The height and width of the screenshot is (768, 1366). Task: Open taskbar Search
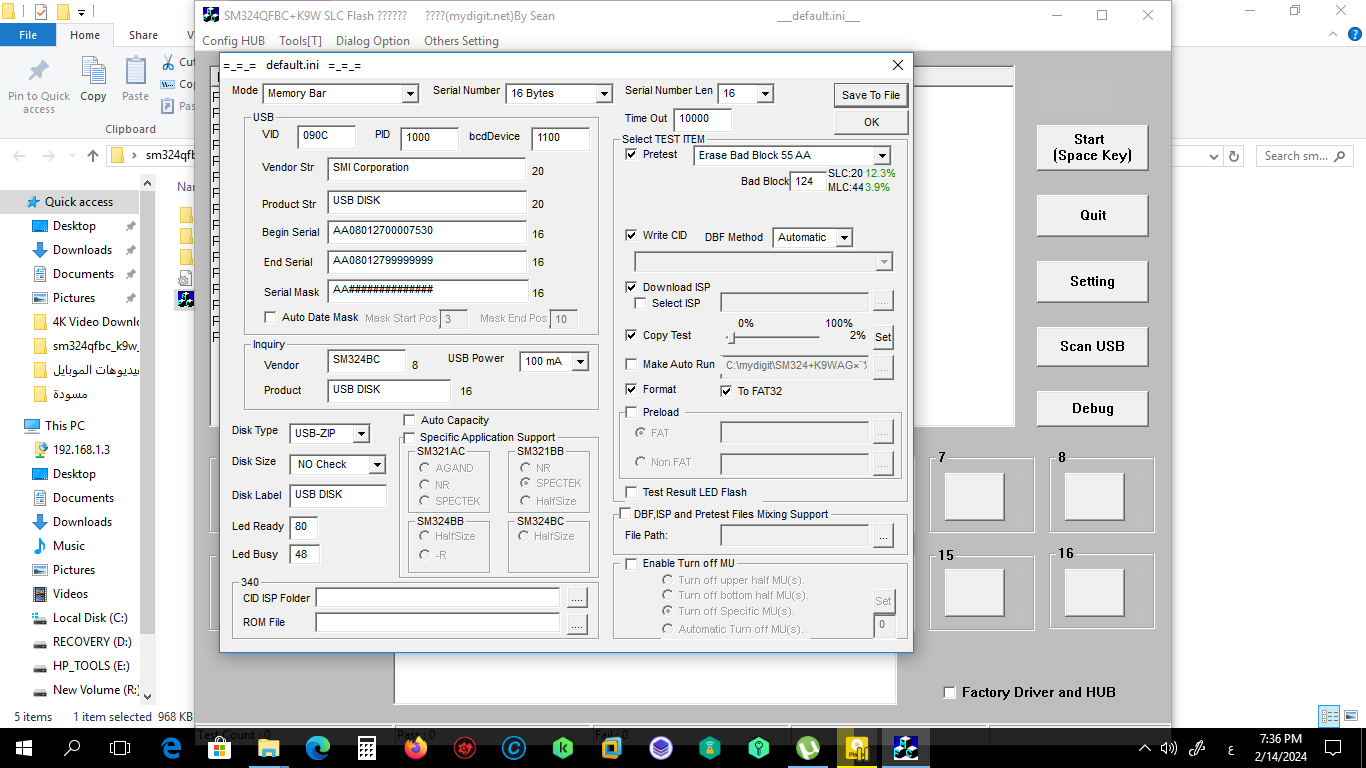pos(72,747)
